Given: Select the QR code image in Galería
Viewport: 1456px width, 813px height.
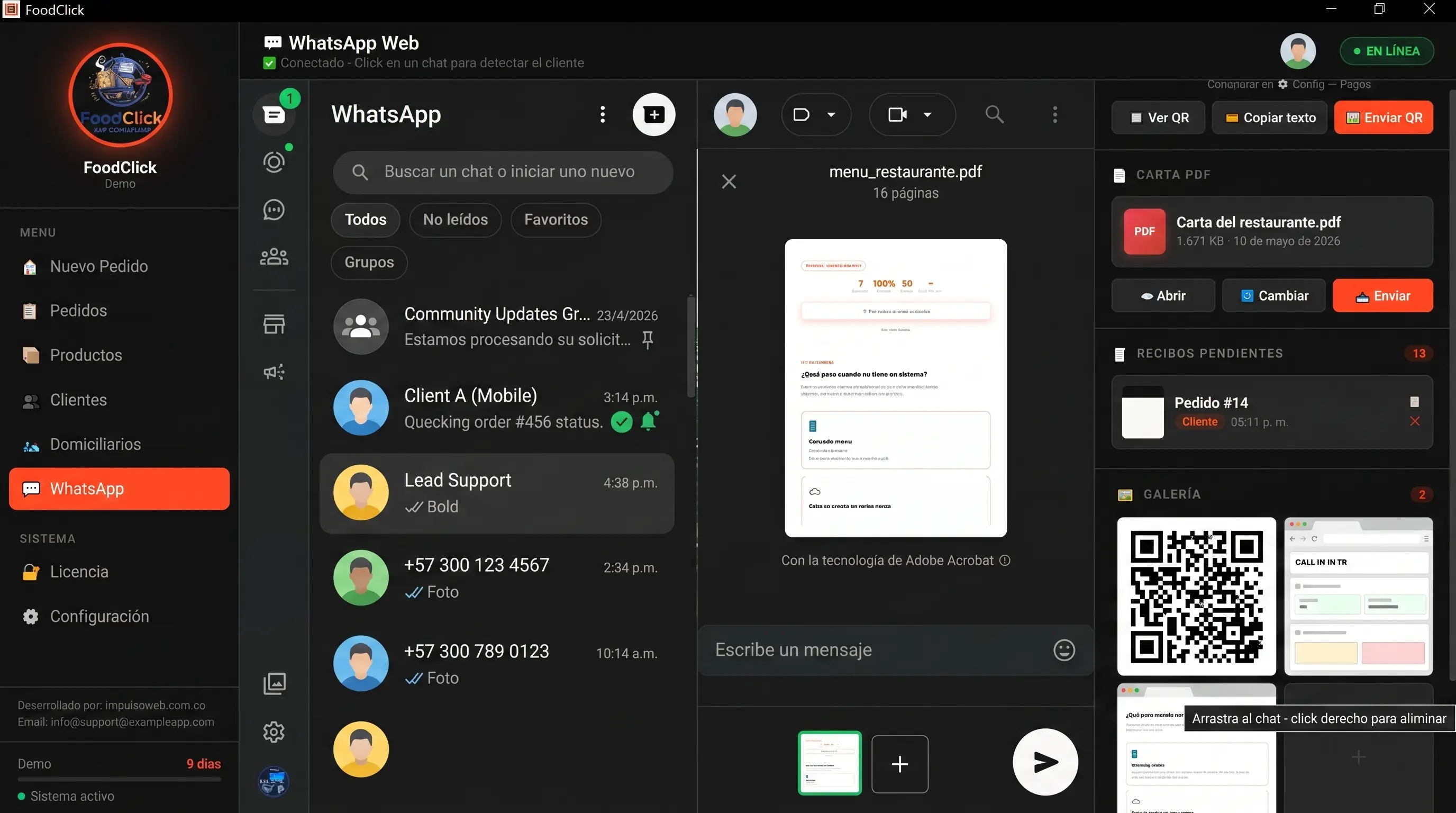Looking at the screenshot, I should 1197,597.
